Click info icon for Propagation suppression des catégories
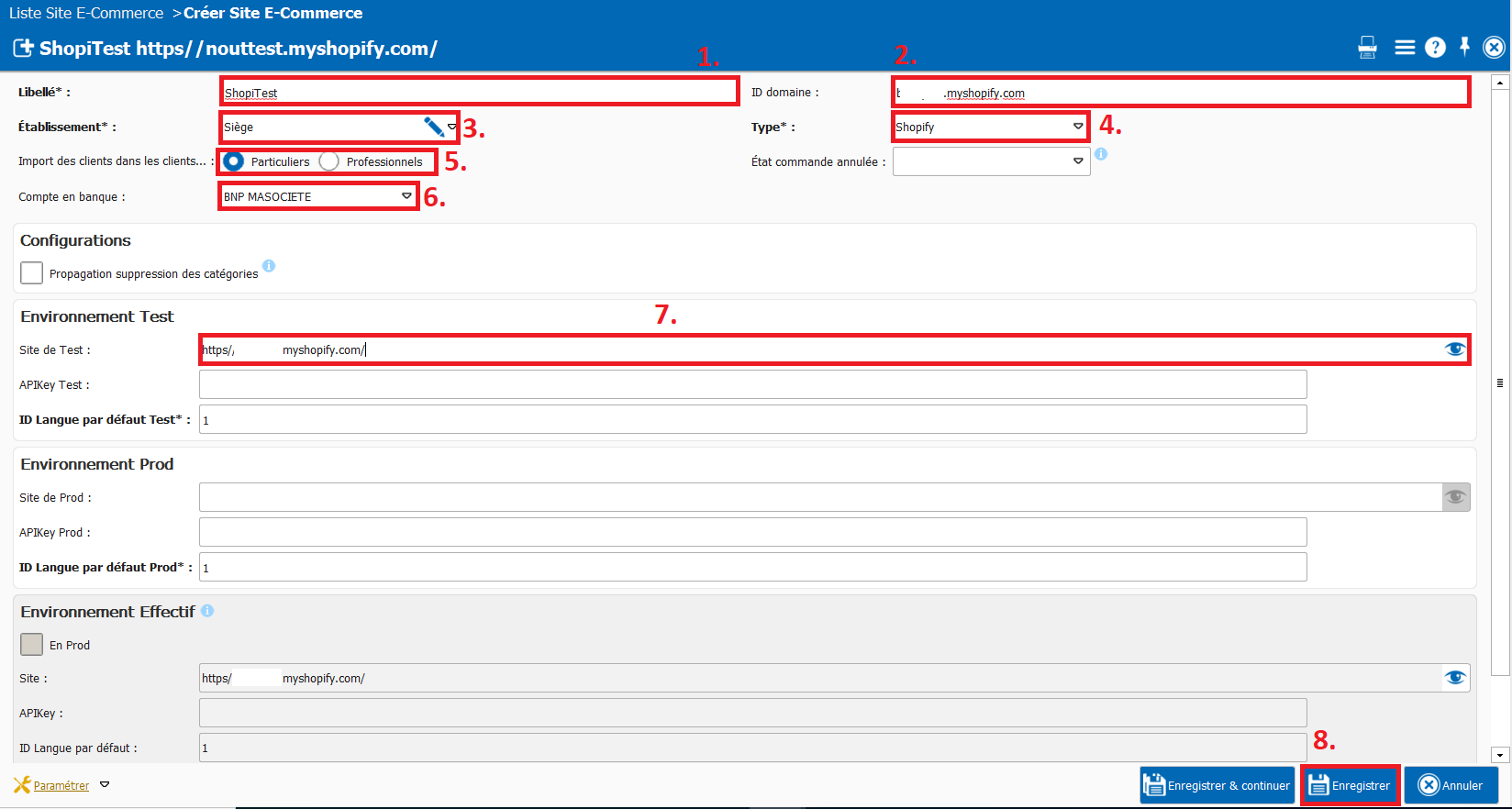1512x809 pixels. [x=269, y=266]
